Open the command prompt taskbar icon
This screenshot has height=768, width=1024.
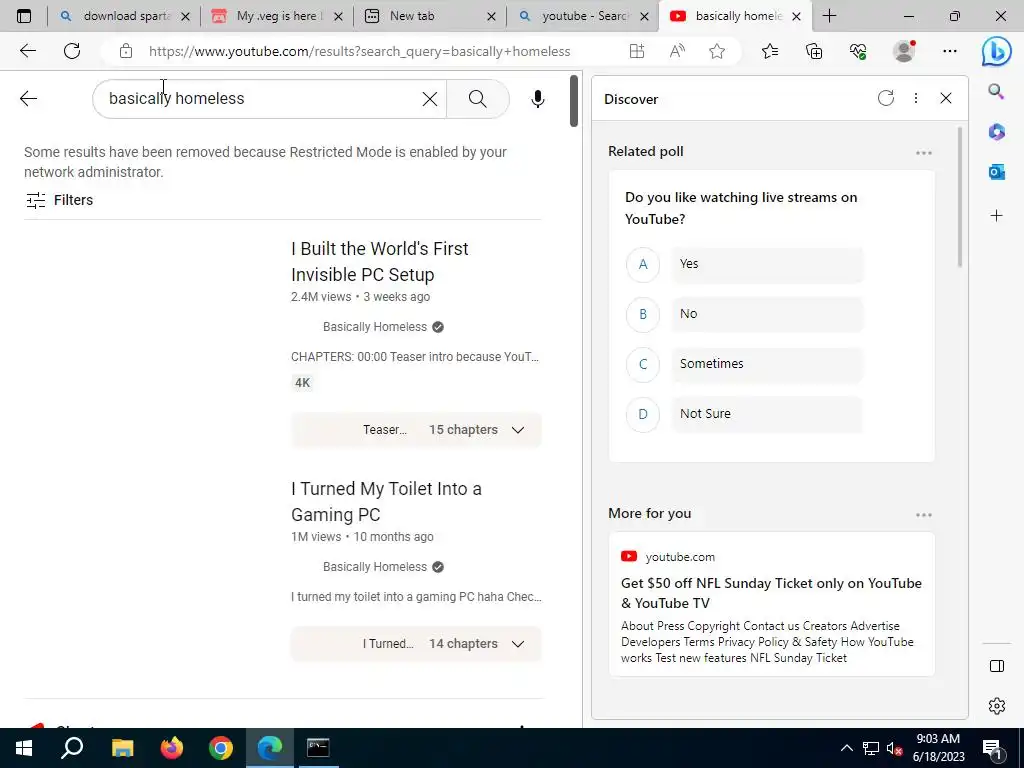(319, 748)
